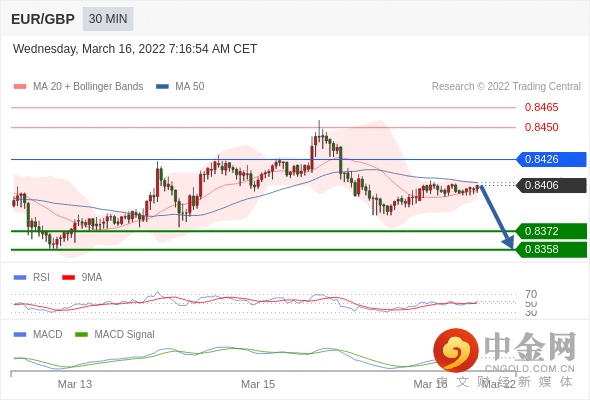Click the MA 20 + Bollinger Bands label
The image size is (590, 400).
click(88, 87)
